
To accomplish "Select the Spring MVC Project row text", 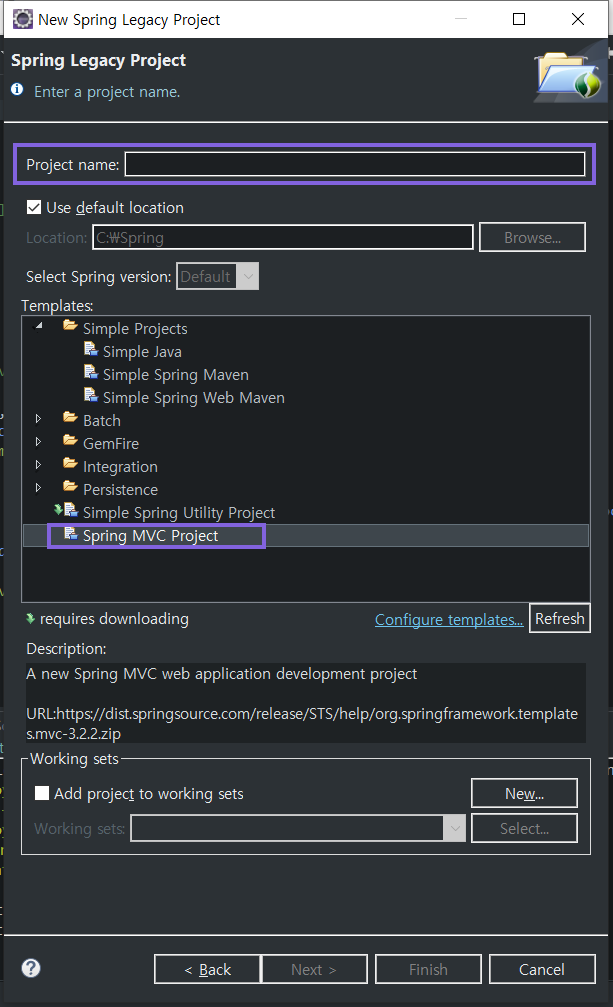I will point(151,536).
